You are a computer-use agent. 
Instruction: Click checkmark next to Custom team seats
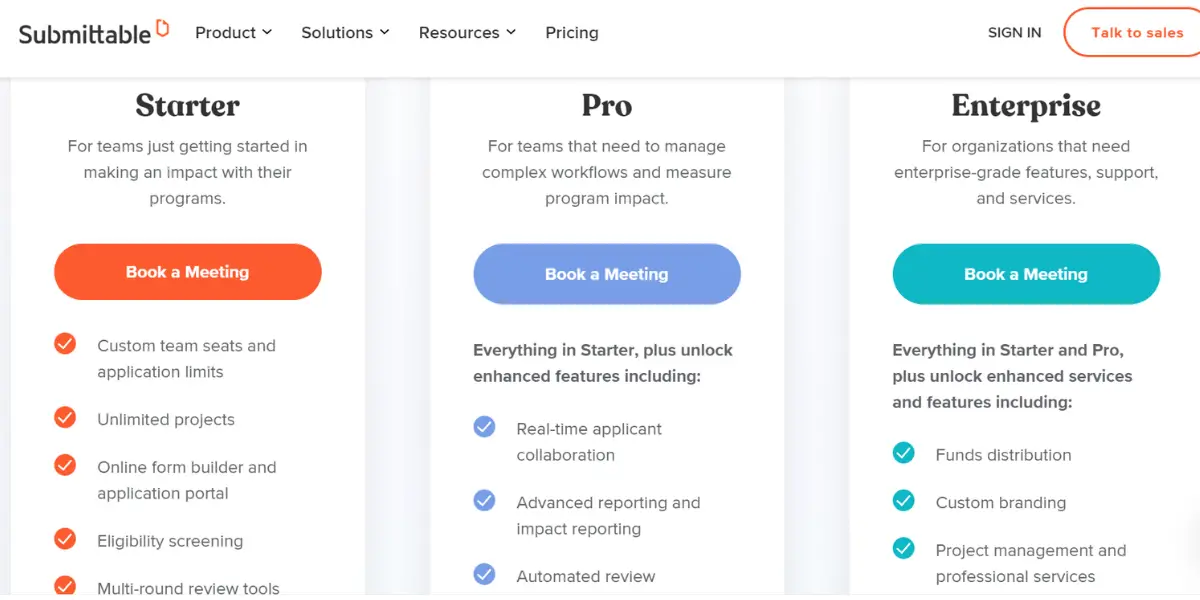click(65, 344)
